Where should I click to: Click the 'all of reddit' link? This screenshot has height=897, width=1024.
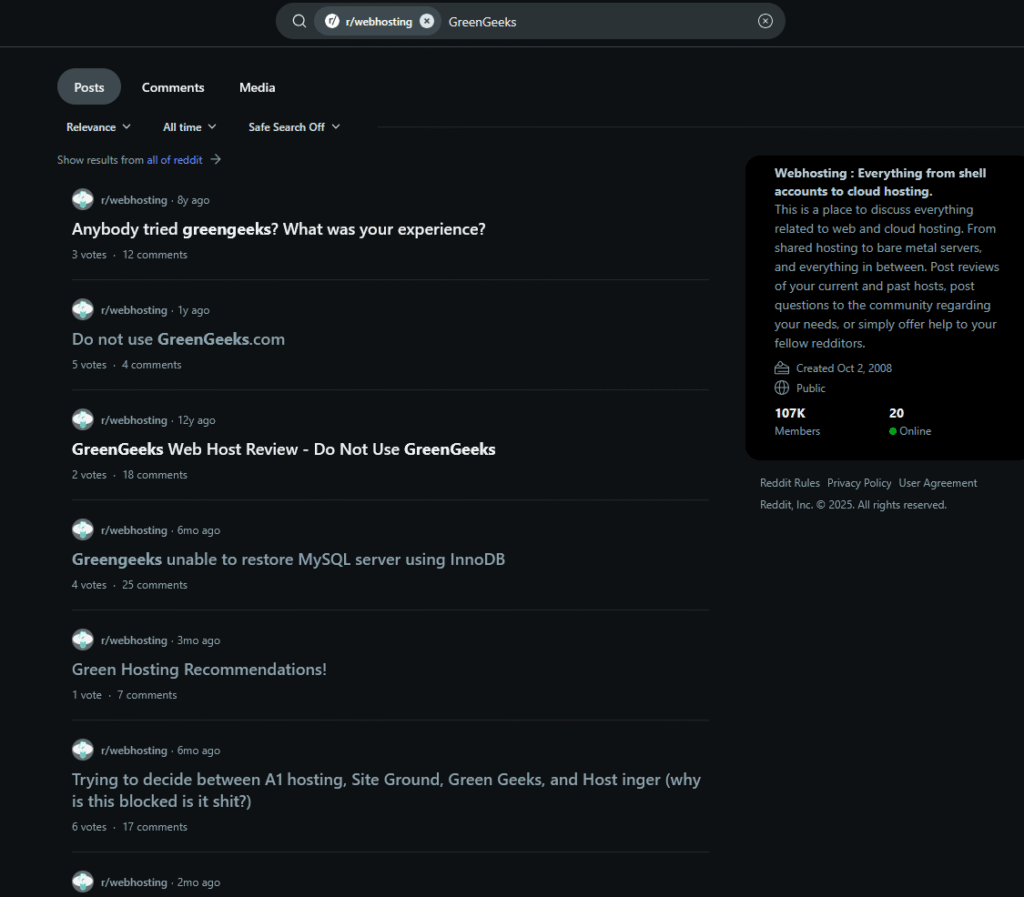pos(175,160)
